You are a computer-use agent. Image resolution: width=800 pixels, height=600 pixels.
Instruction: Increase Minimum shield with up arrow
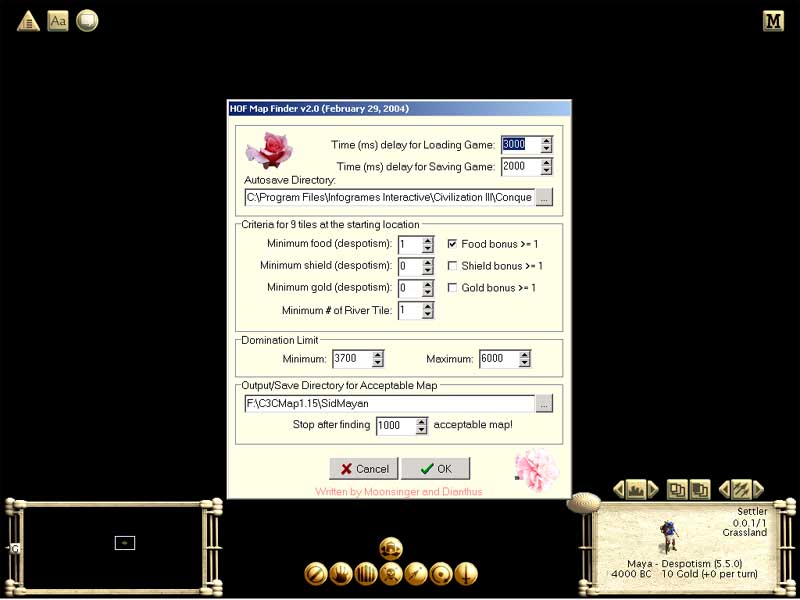click(x=428, y=262)
